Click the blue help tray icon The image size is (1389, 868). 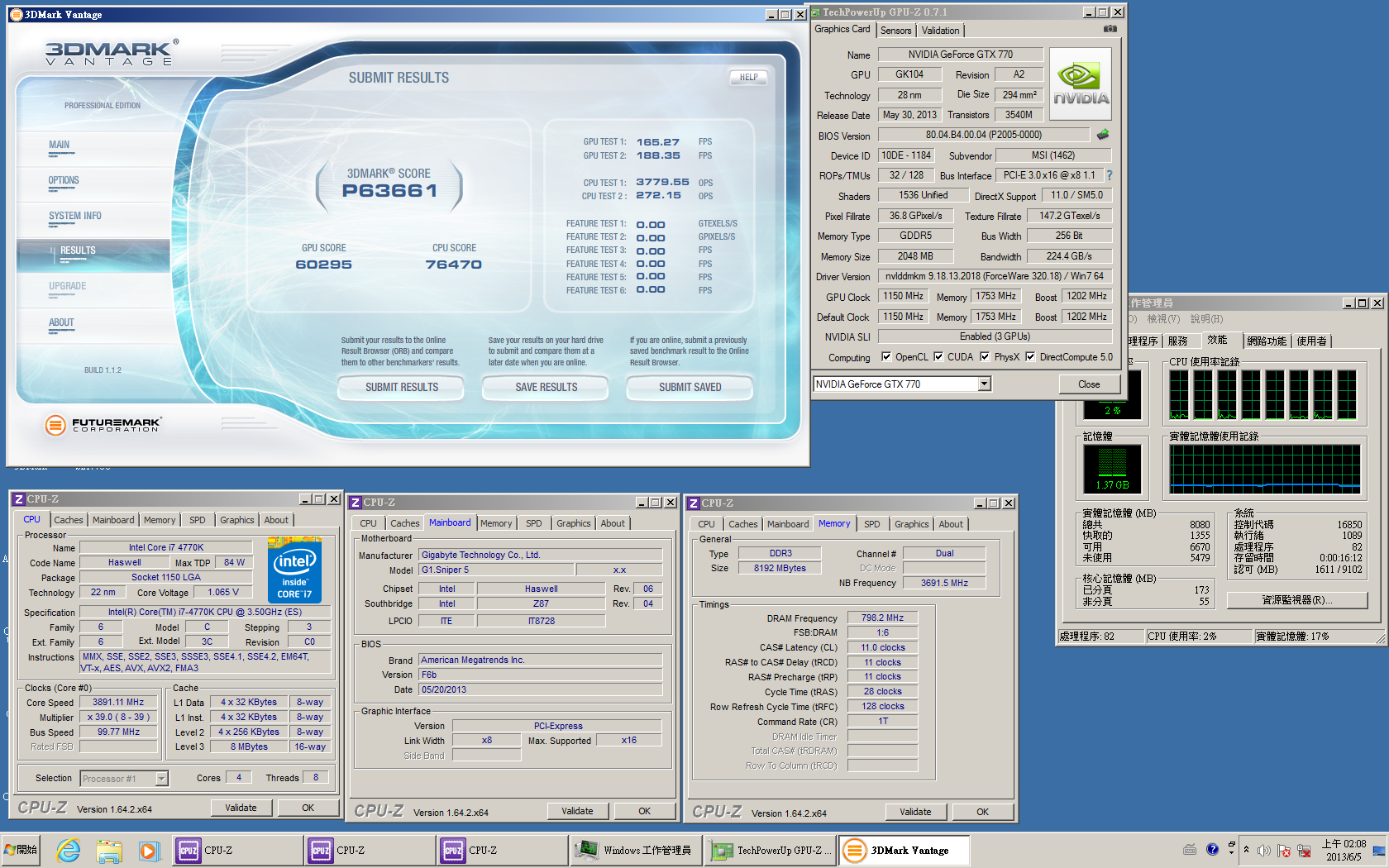pyautogui.click(x=1212, y=849)
